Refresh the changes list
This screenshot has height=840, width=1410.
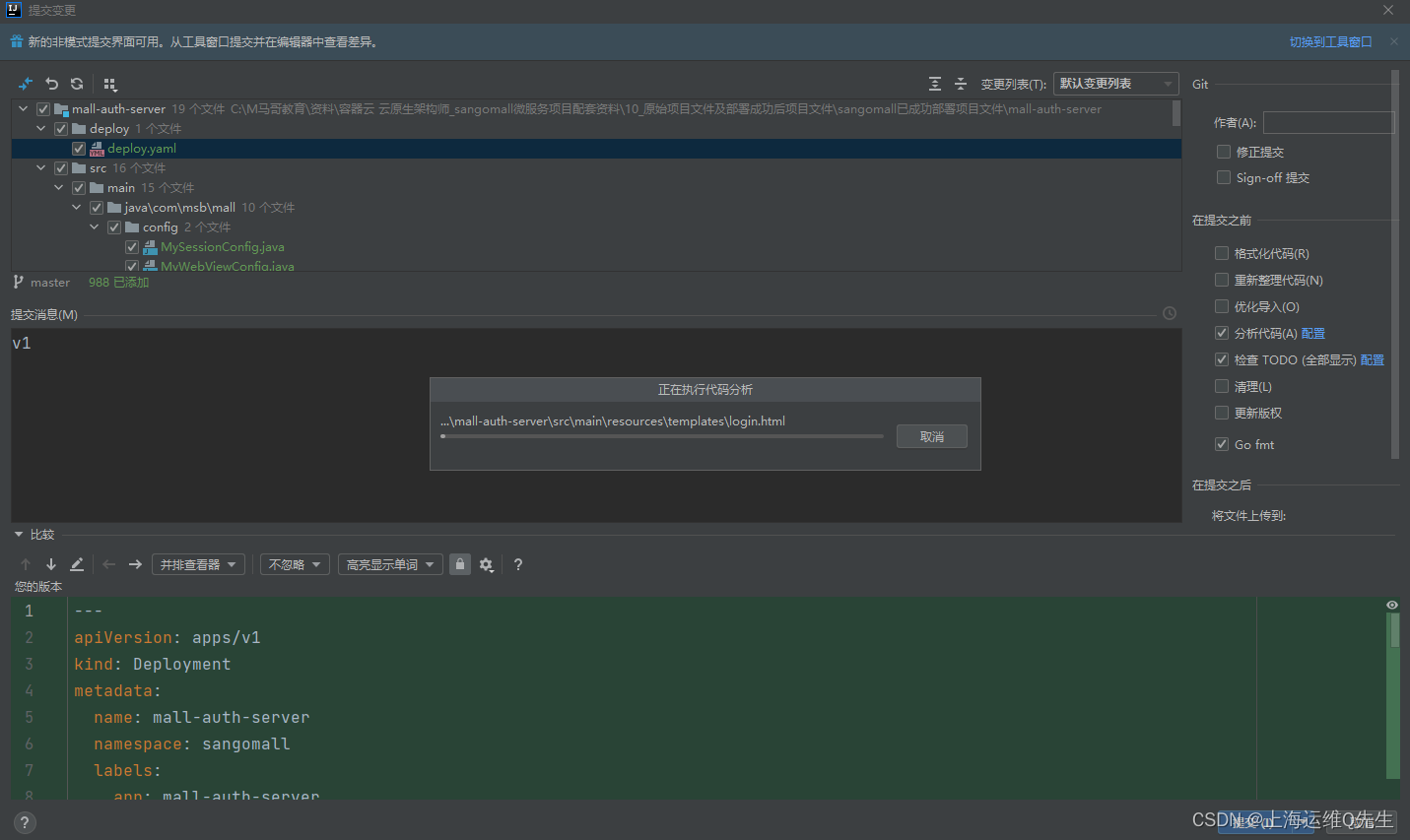(77, 84)
